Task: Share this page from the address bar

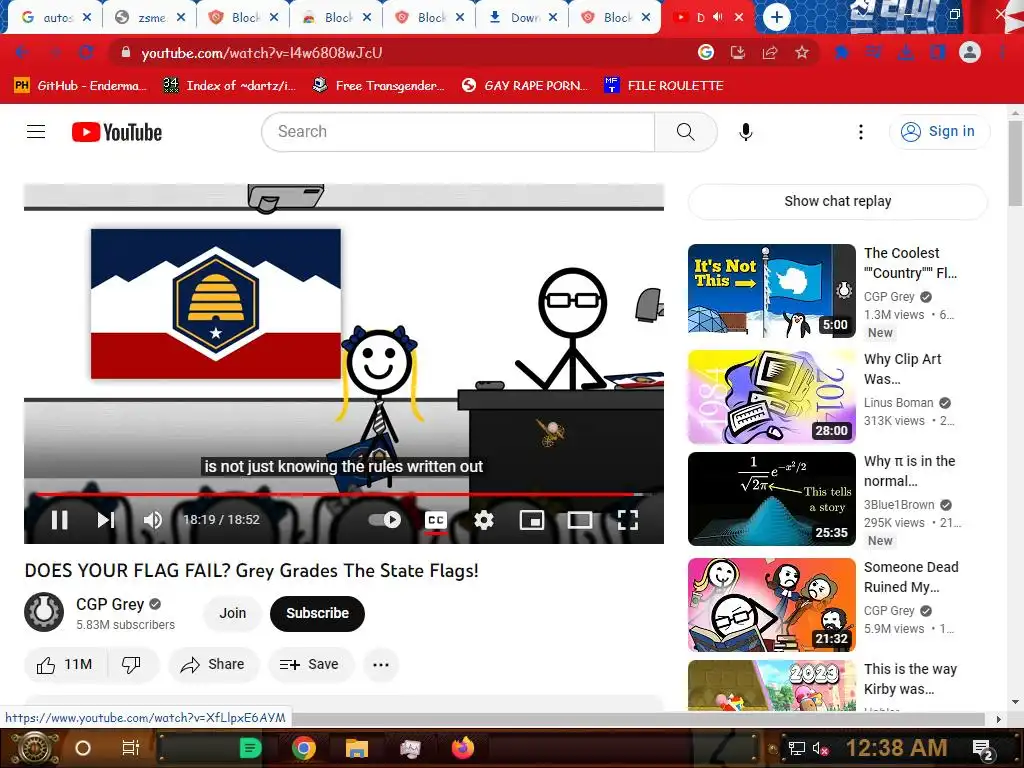Action: pos(770,53)
